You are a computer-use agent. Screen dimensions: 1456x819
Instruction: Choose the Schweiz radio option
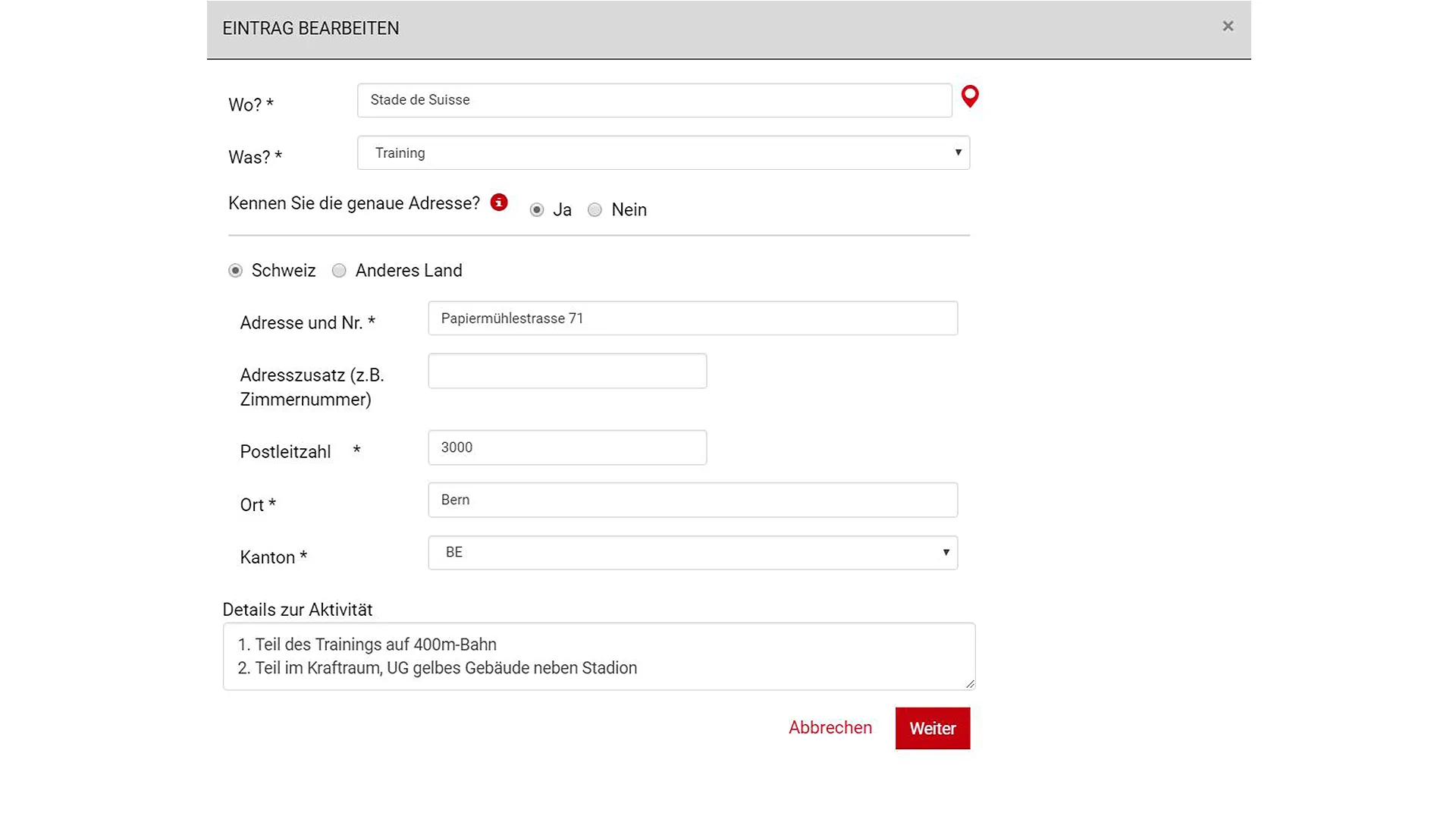pos(236,271)
